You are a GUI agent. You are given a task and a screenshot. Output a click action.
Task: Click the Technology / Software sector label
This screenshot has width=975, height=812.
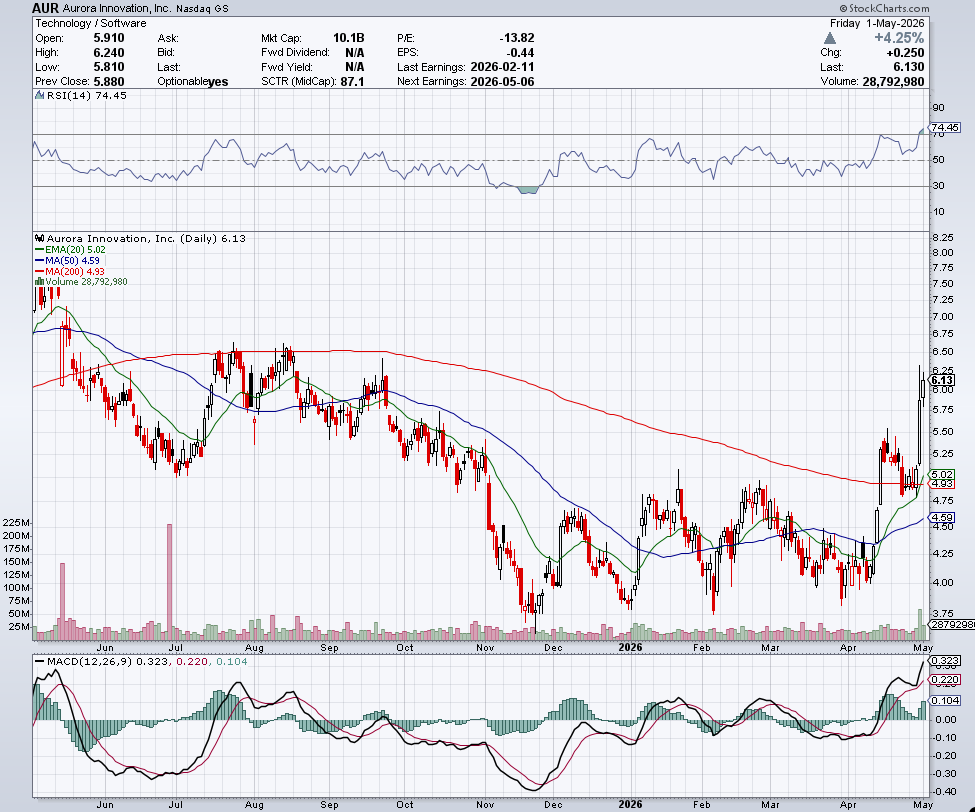tap(91, 23)
